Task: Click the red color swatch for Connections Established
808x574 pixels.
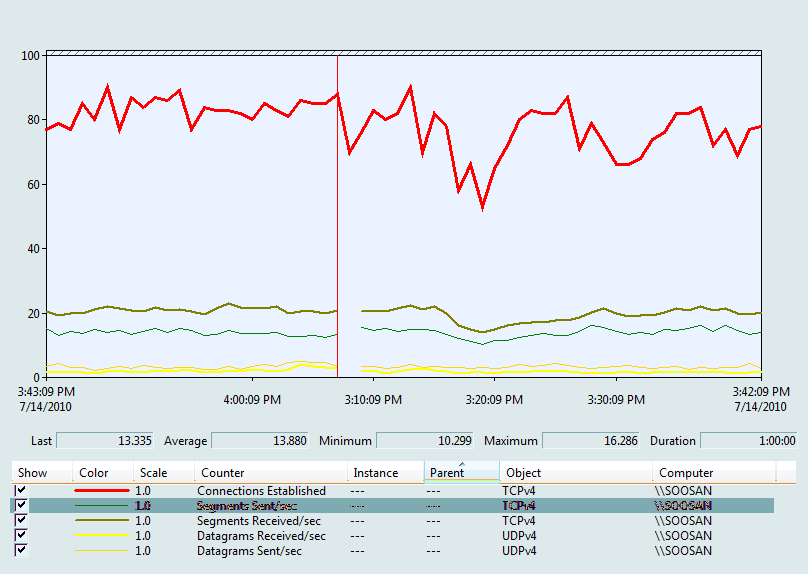Action: point(102,491)
